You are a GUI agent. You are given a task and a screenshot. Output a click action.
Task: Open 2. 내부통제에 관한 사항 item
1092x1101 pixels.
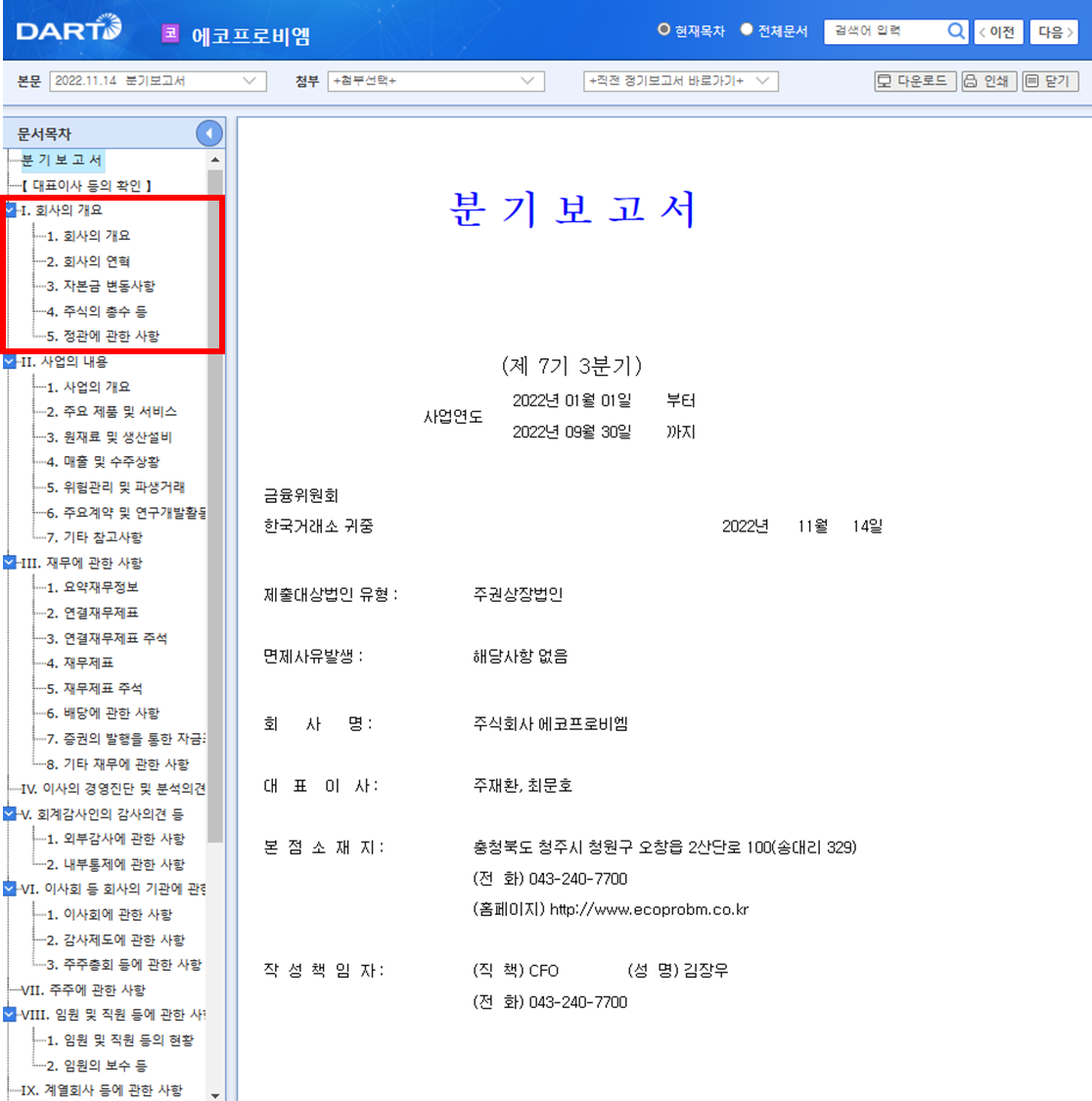(x=115, y=863)
